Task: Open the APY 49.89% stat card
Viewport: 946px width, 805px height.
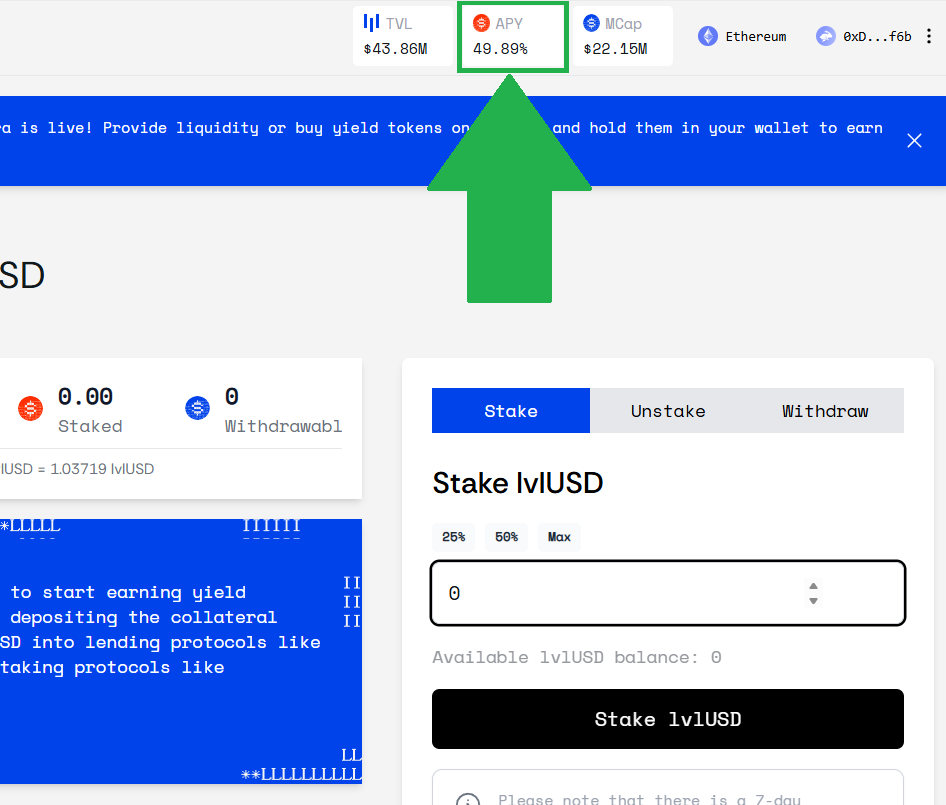Action: 512,36
